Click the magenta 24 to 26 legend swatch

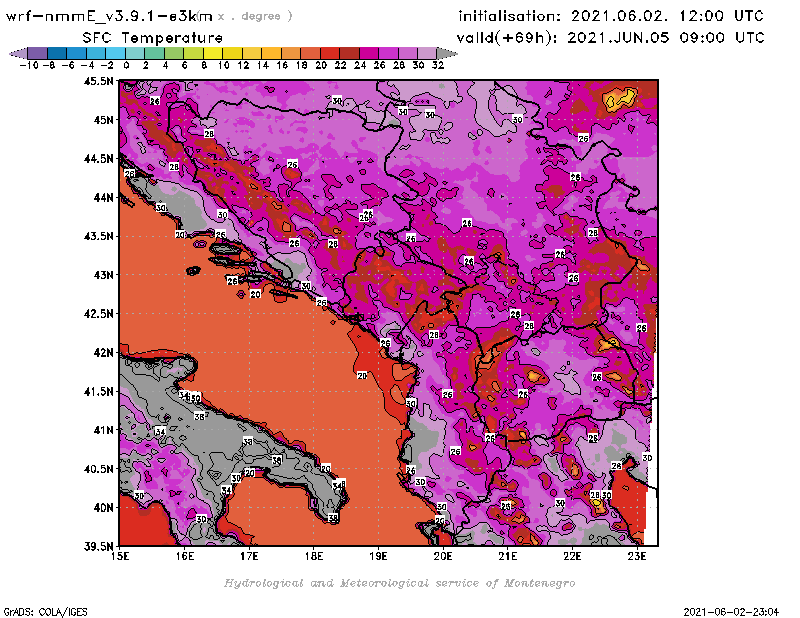(368, 53)
